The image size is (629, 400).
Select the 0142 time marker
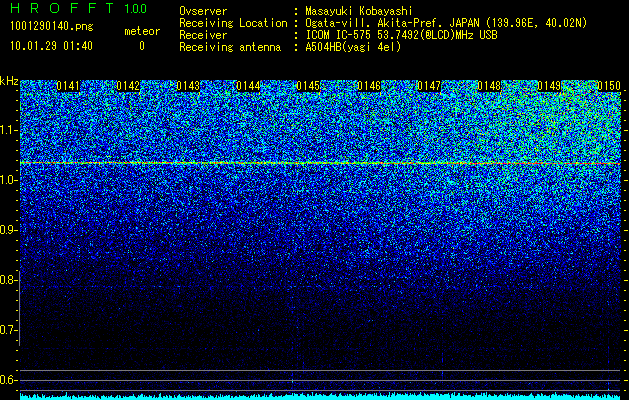(x=128, y=86)
